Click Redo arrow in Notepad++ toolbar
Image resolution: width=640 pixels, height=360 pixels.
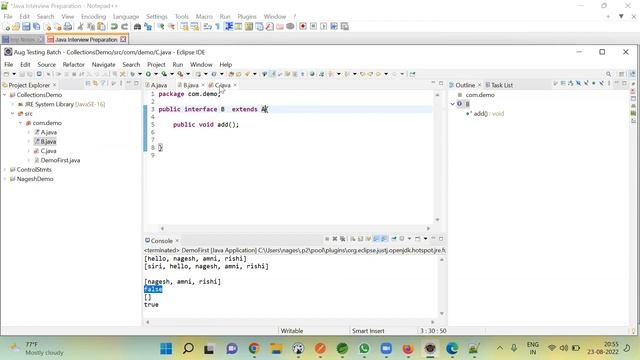tap(124, 27)
